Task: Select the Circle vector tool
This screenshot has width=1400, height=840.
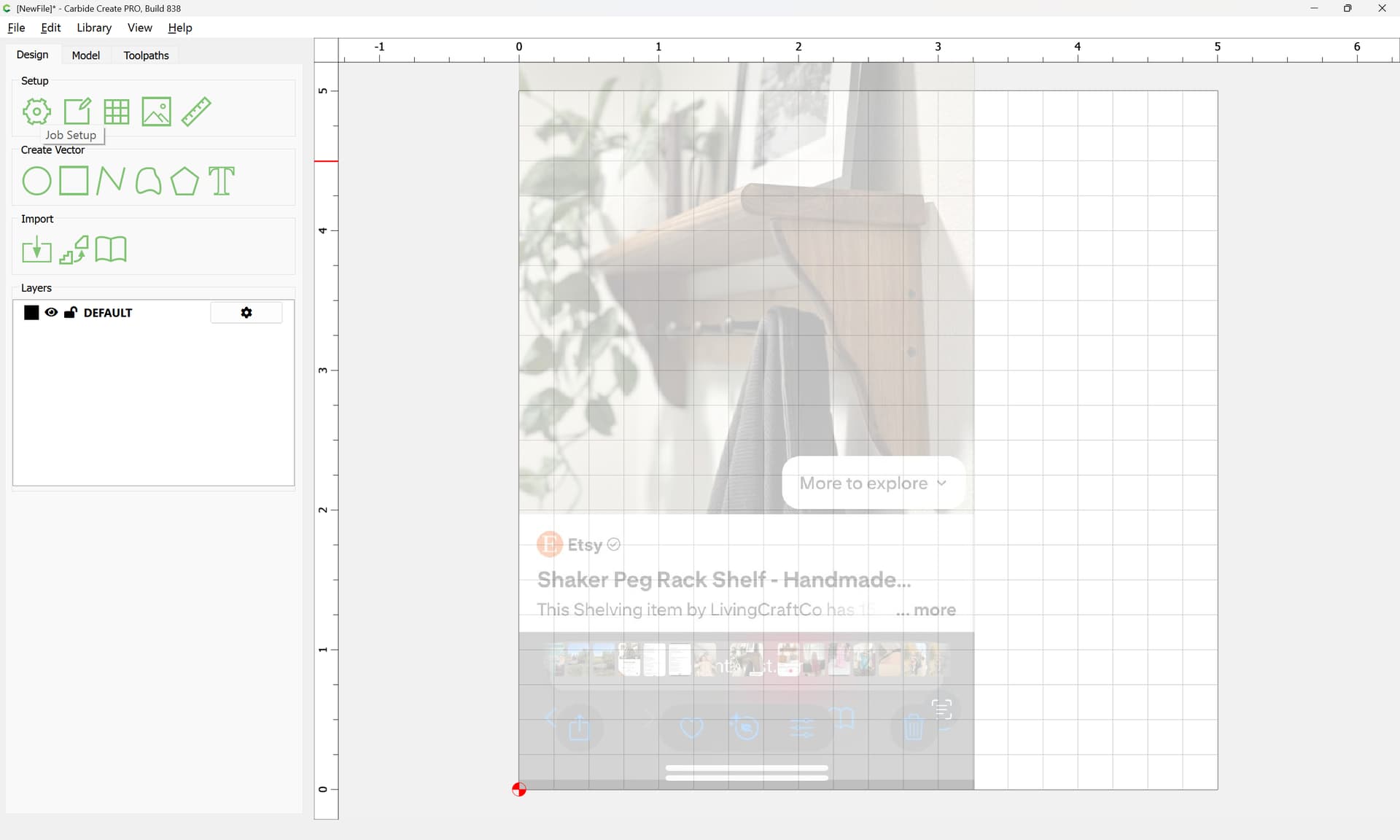Action: (x=36, y=181)
